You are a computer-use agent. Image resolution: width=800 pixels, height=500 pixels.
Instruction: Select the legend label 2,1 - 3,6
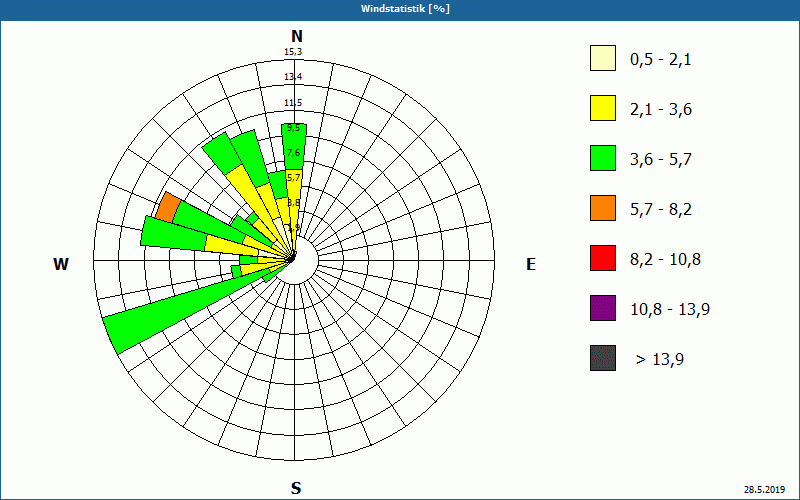tap(661, 110)
